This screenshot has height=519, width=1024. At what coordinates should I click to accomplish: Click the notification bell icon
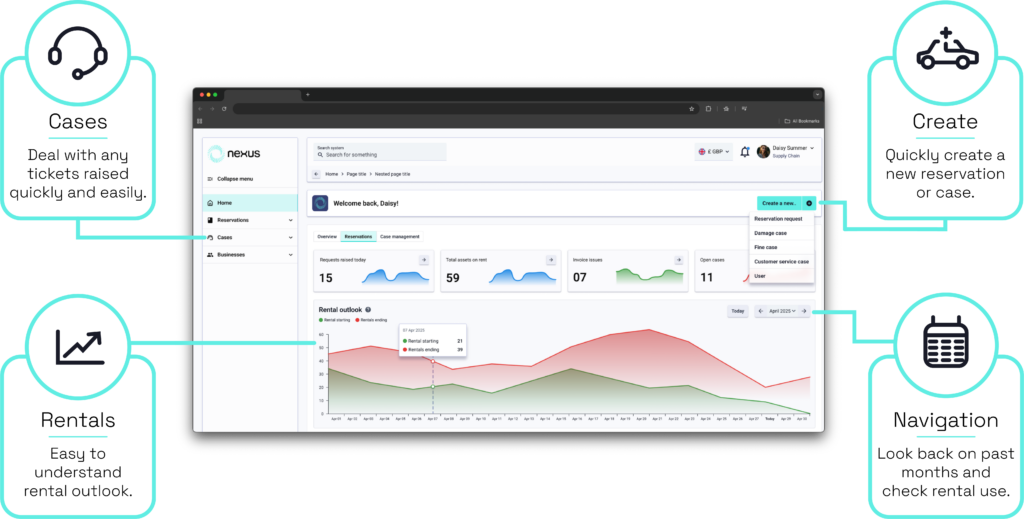click(x=744, y=152)
